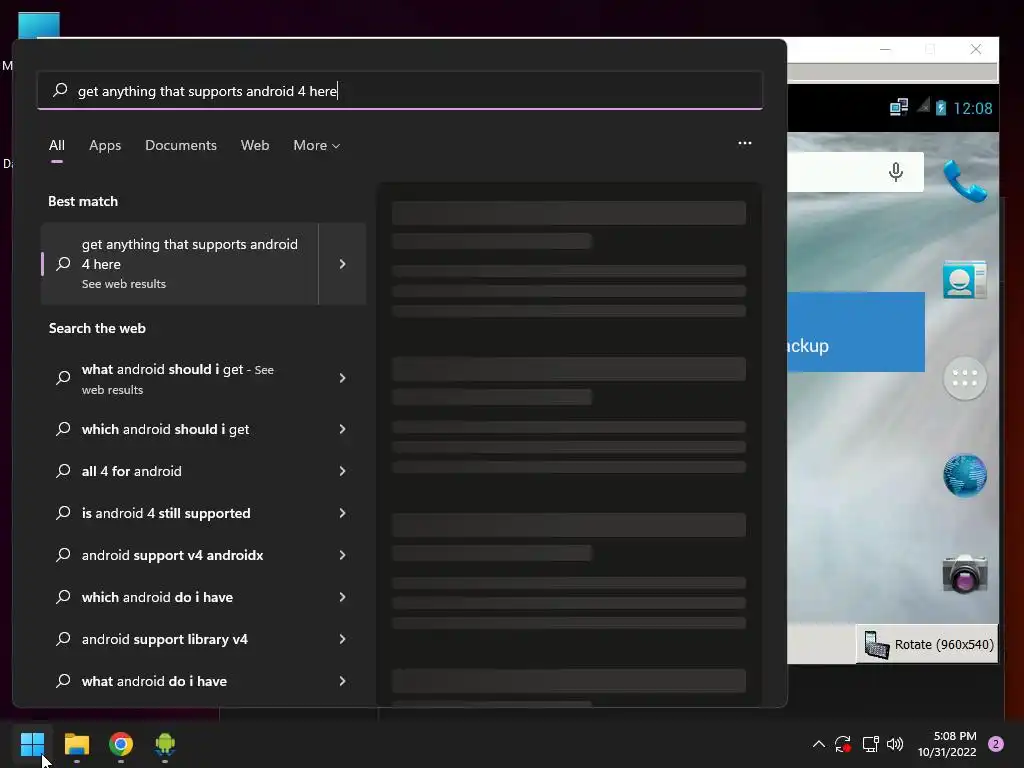This screenshot has height=768, width=1024.
Task: Click the Rotate (960x540) button
Action: 927,645
